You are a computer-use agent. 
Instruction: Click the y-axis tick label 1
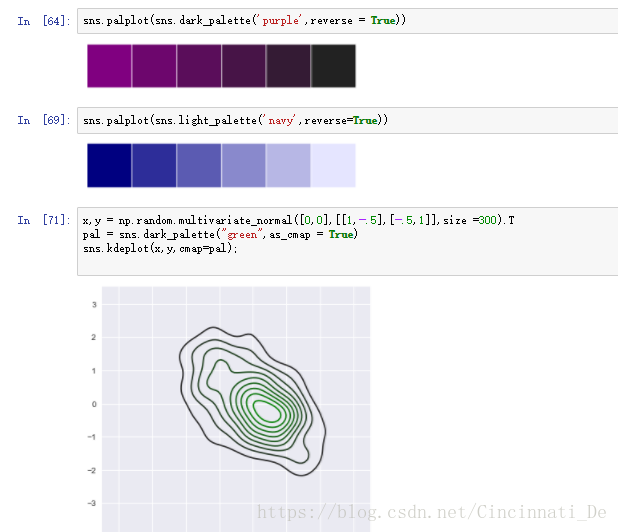tap(94, 371)
